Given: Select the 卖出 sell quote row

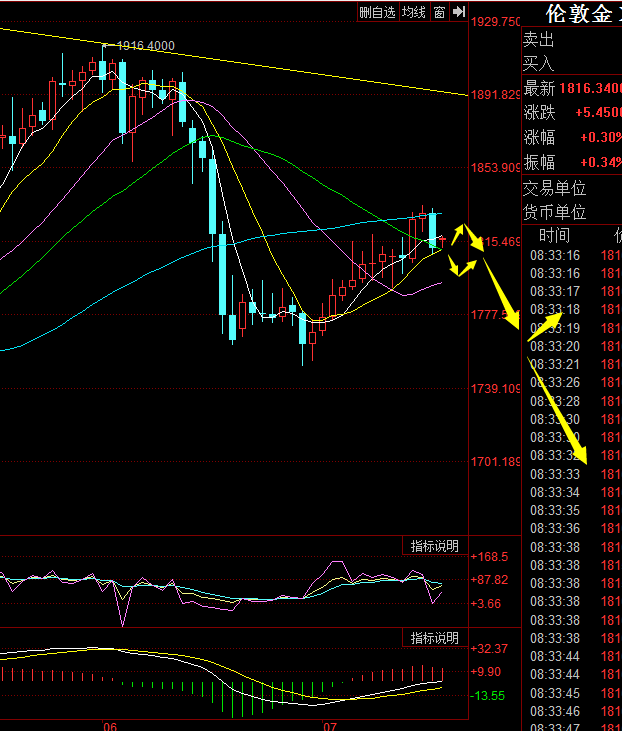Looking at the screenshot, I should point(570,40).
